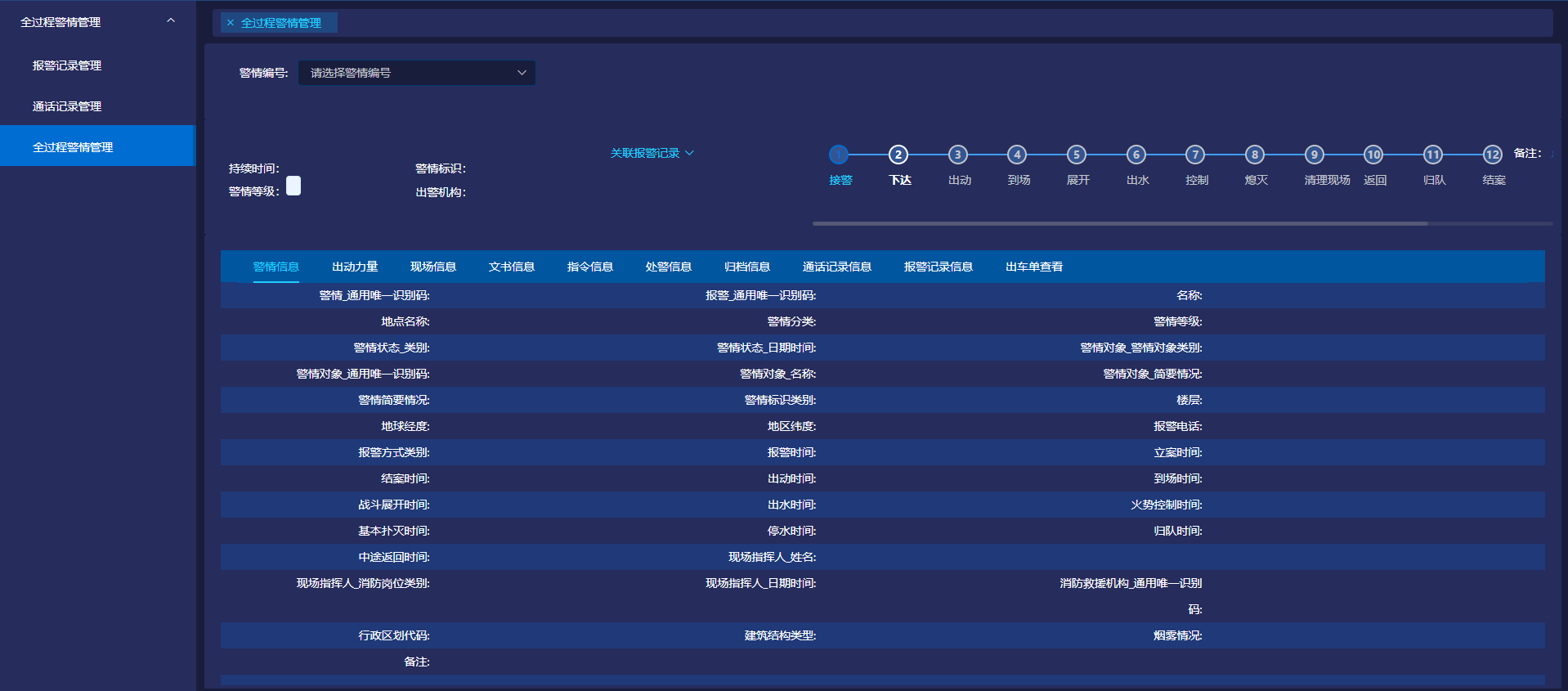Image resolution: width=1568 pixels, height=691 pixels.
Task: Click step 7 控制 circle
Action: coord(1195,155)
